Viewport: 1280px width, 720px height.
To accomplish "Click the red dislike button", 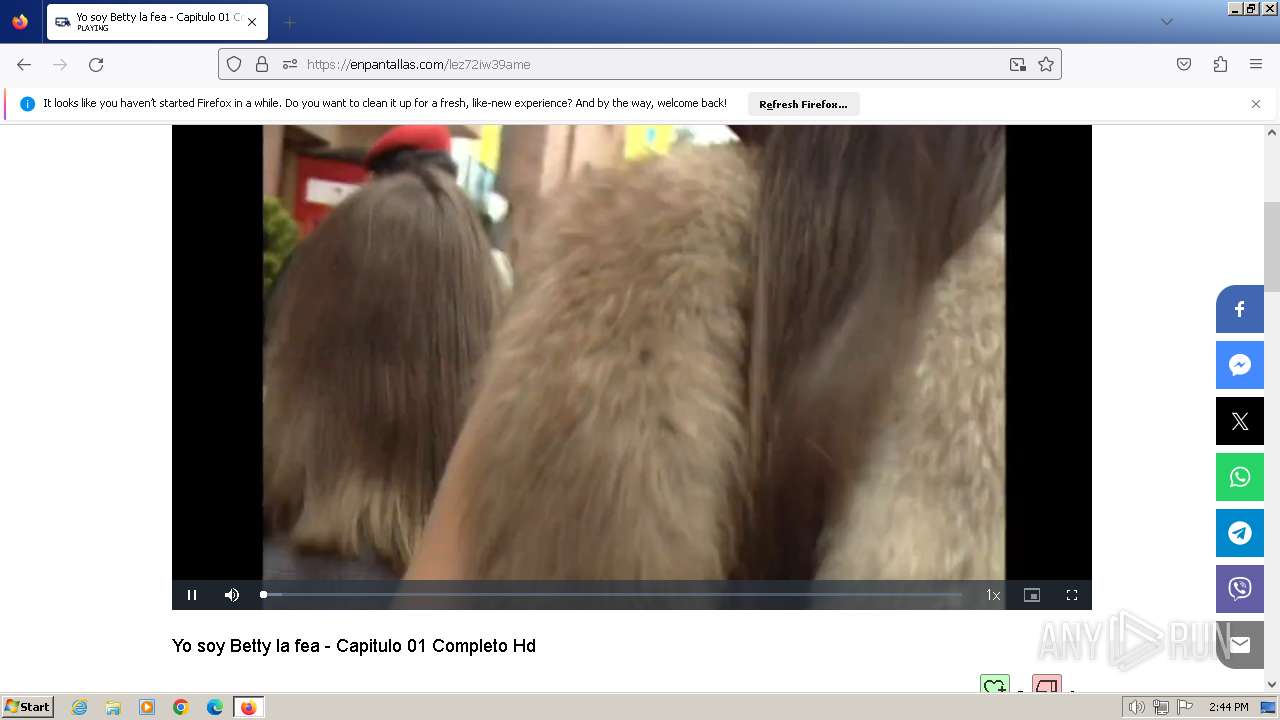I will click(x=1047, y=685).
